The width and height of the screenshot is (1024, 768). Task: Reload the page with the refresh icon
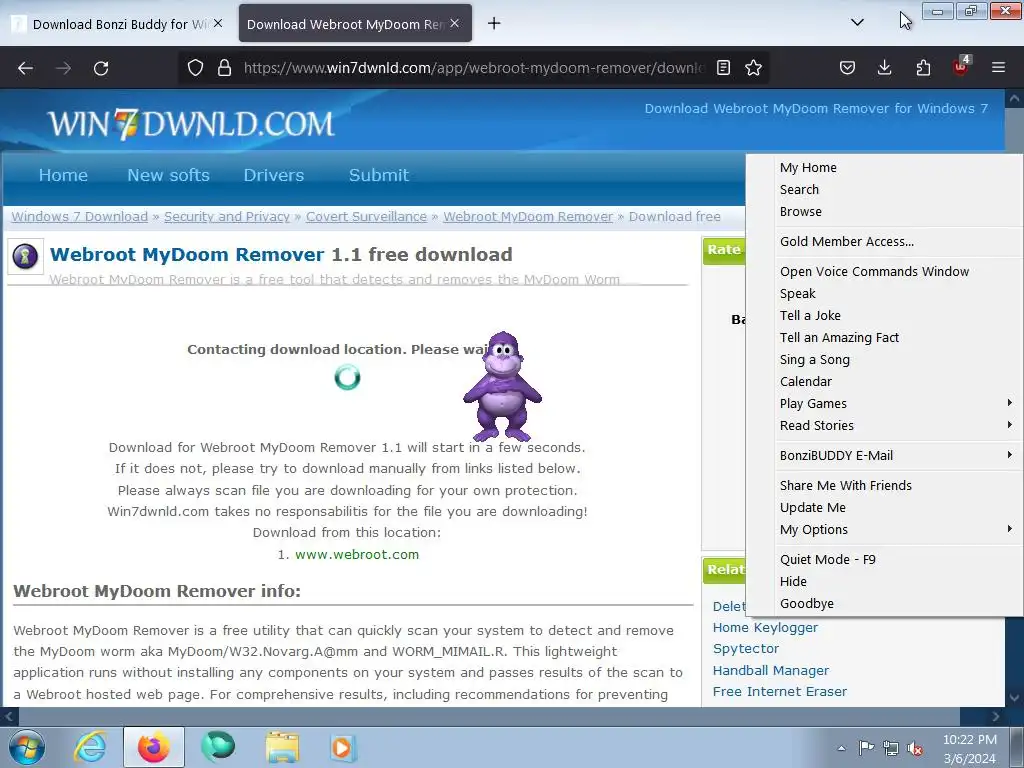click(101, 68)
